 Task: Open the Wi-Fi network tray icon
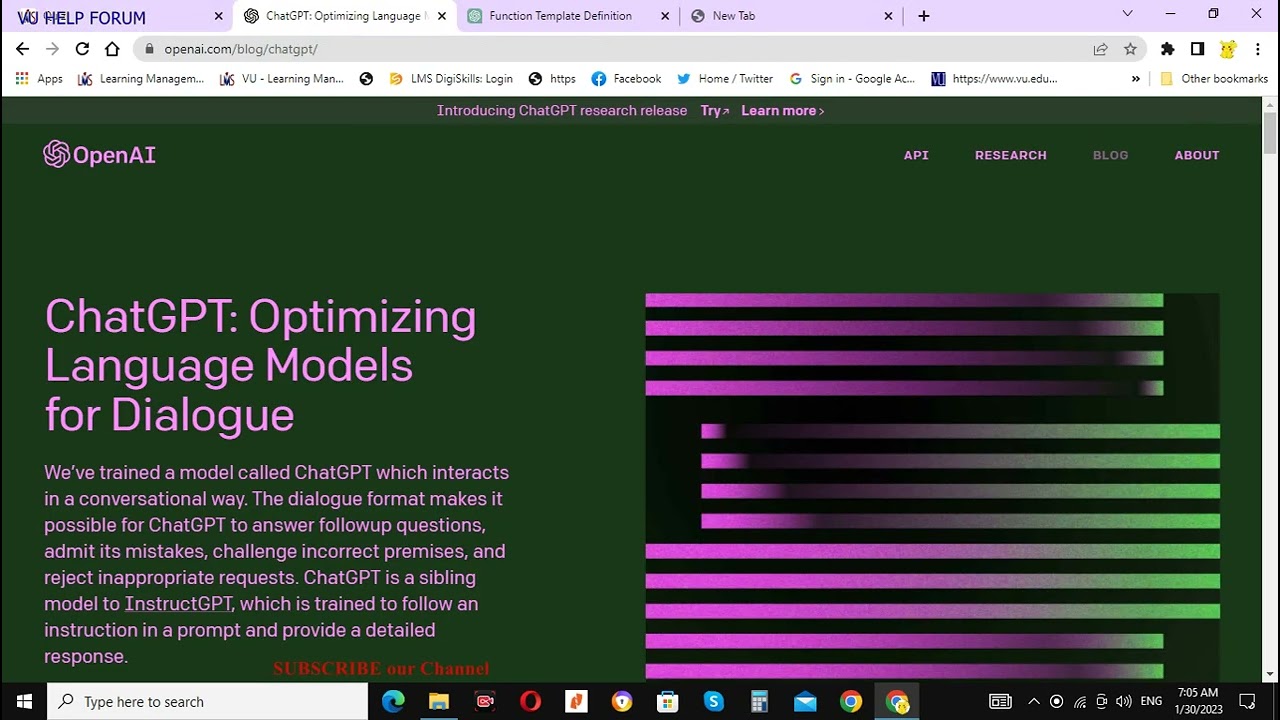tap(1079, 701)
